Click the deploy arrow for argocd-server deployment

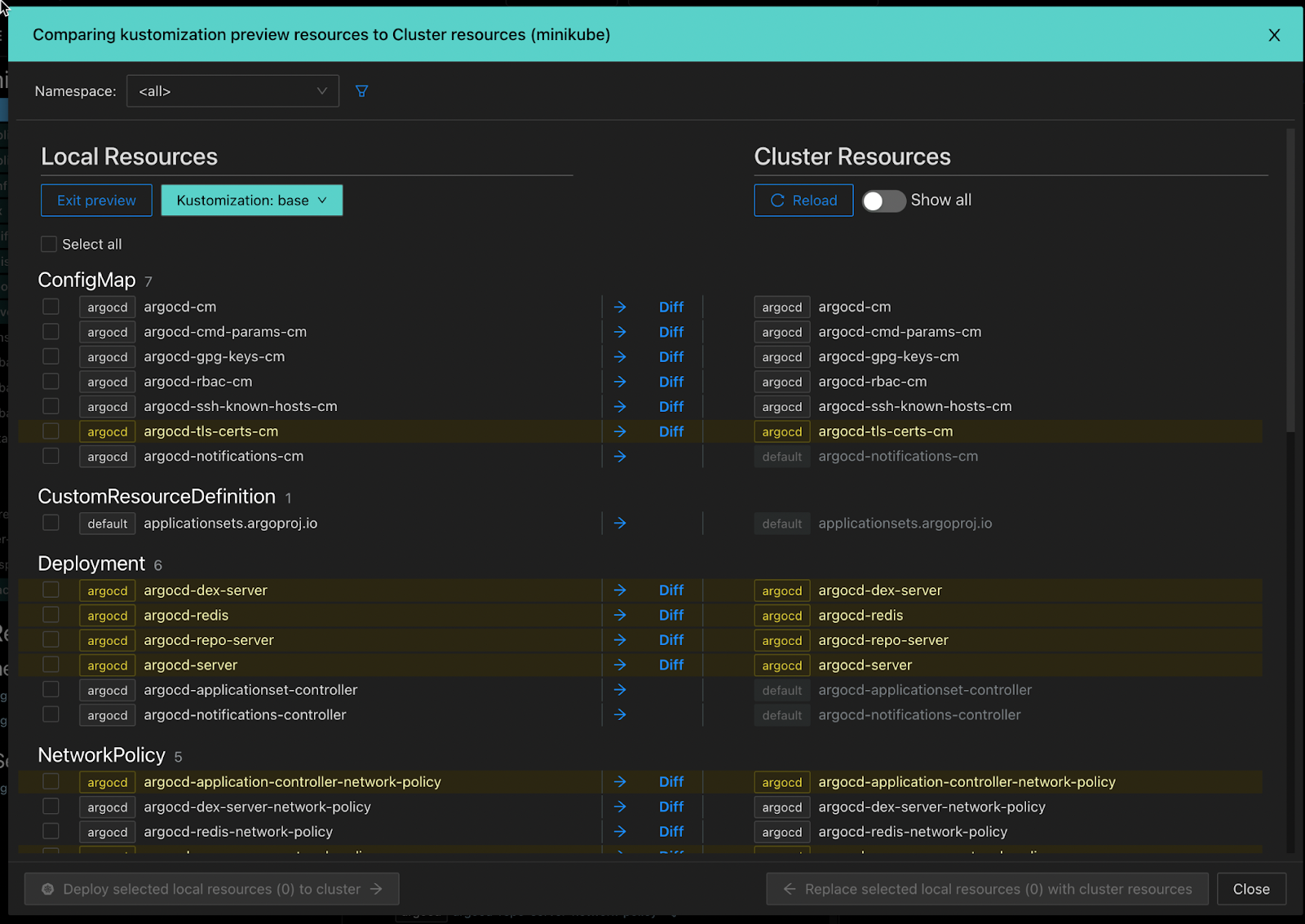pyautogui.click(x=620, y=665)
